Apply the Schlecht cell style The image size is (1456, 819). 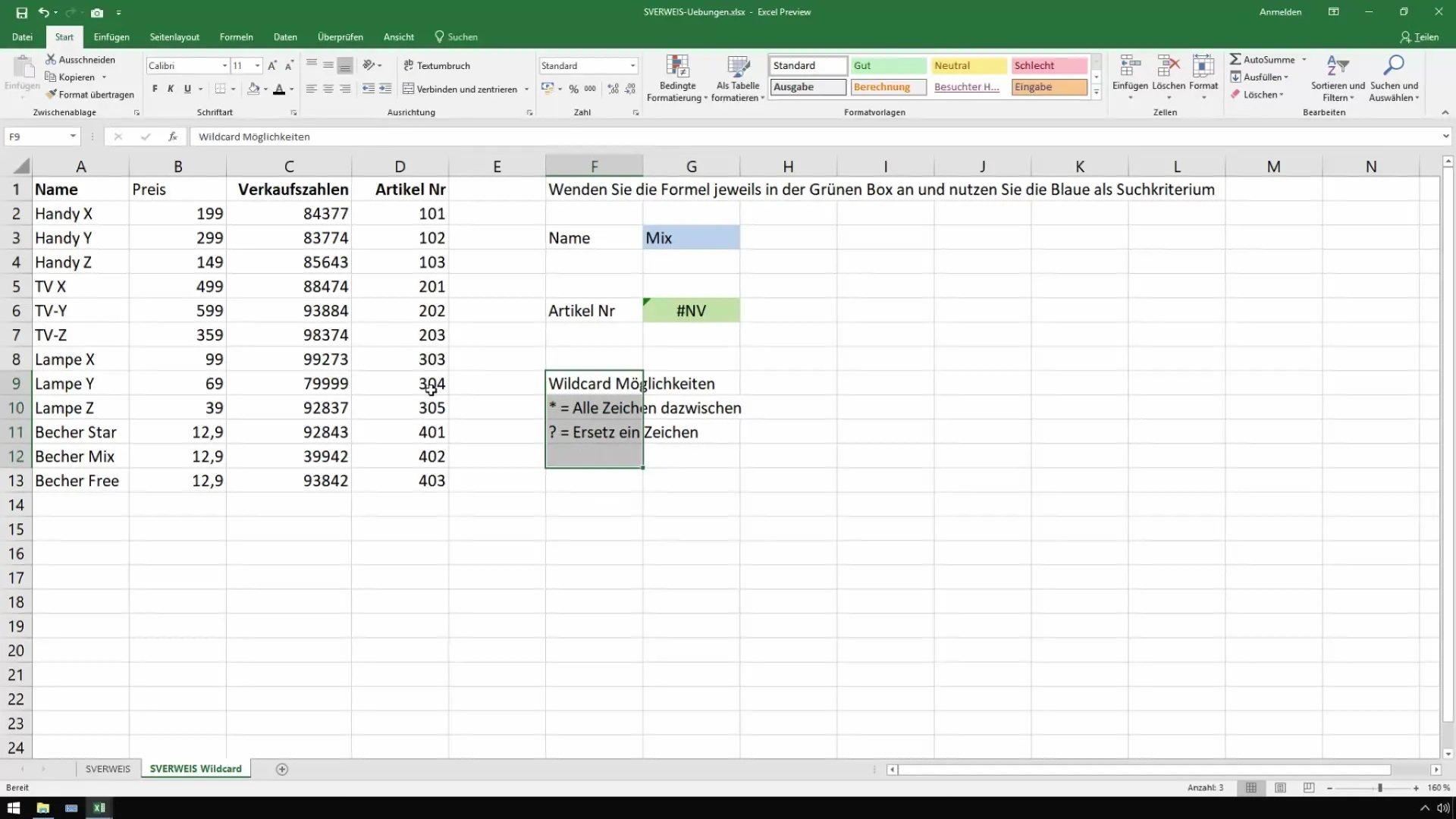point(1050,66)
